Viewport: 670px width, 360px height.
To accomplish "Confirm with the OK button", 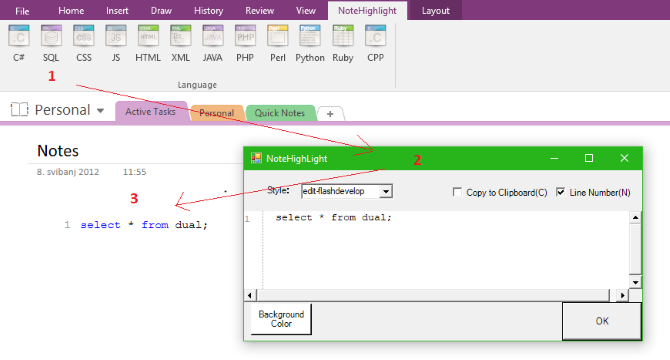I will click(602, 321).
